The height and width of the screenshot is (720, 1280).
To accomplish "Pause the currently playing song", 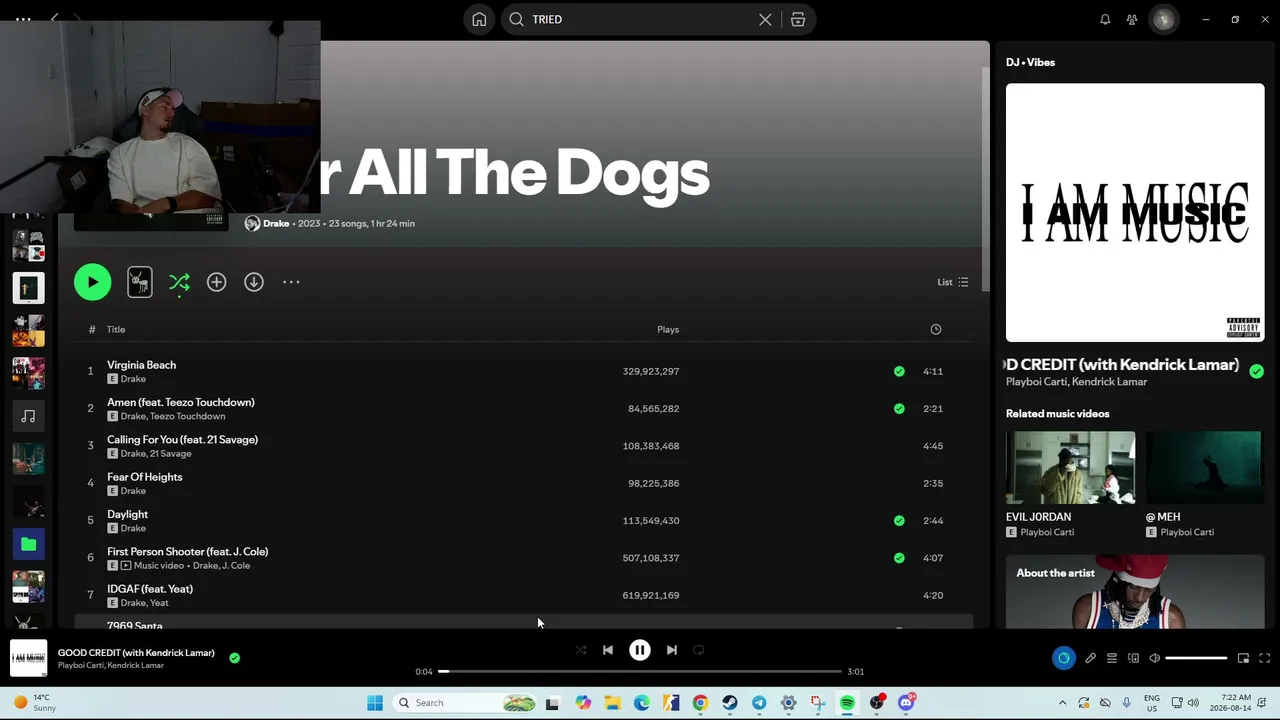I will click(x=640, y=650).
